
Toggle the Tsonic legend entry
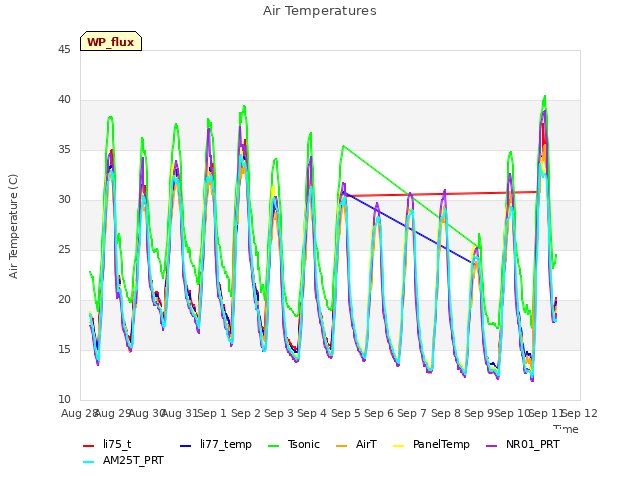(x=294, y=444)
